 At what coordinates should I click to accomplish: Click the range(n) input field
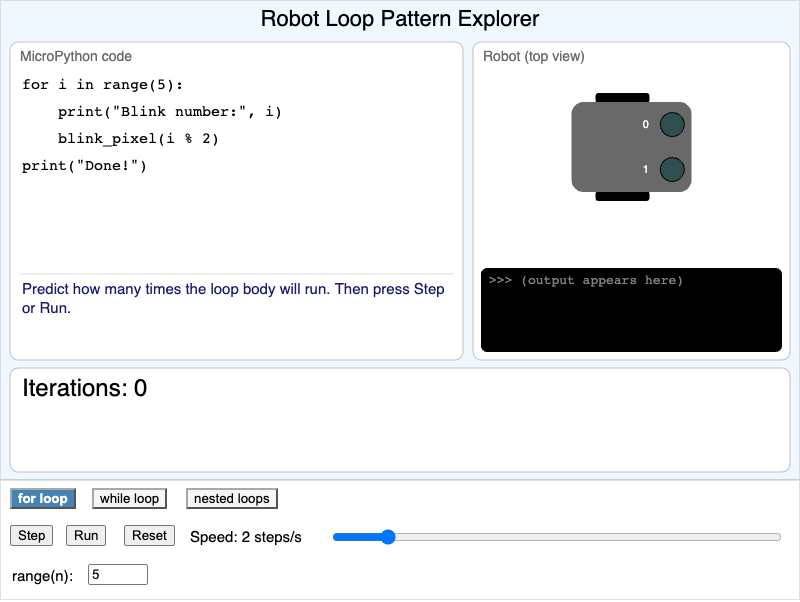[118, 574]
